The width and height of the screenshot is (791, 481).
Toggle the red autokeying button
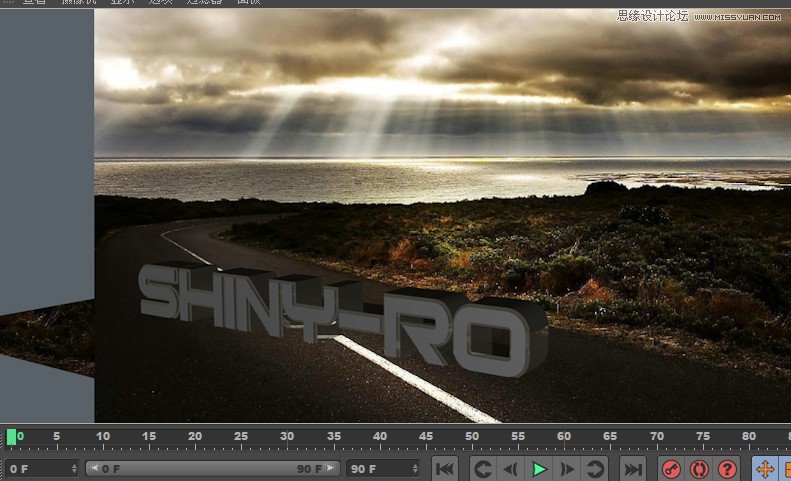click(x=699, y=469)
